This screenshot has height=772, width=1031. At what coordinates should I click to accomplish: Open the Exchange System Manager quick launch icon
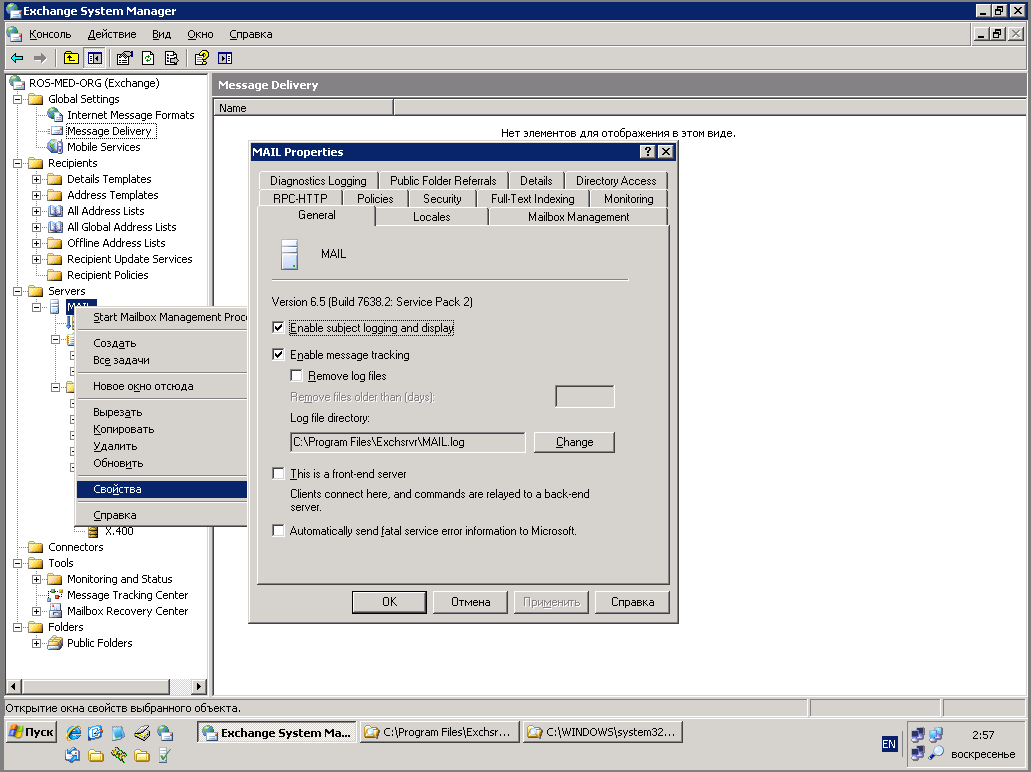click(x=165, y=733)
